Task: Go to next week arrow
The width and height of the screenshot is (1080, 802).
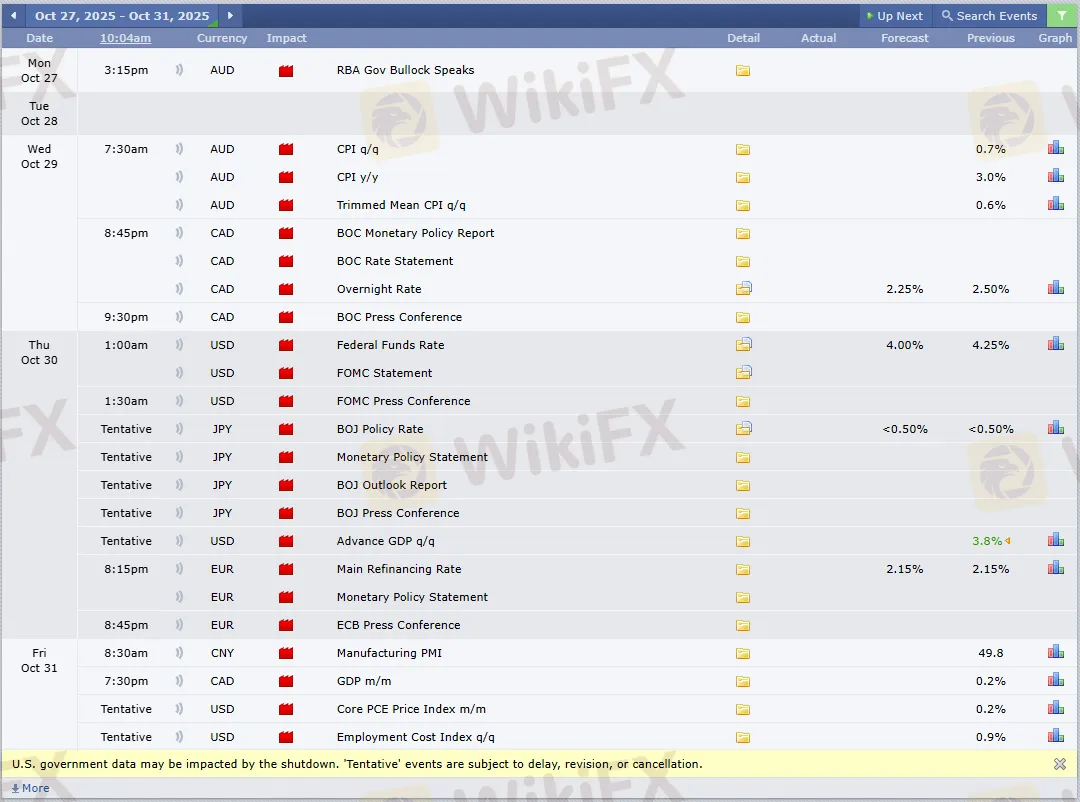Action: tap(230, 16)
